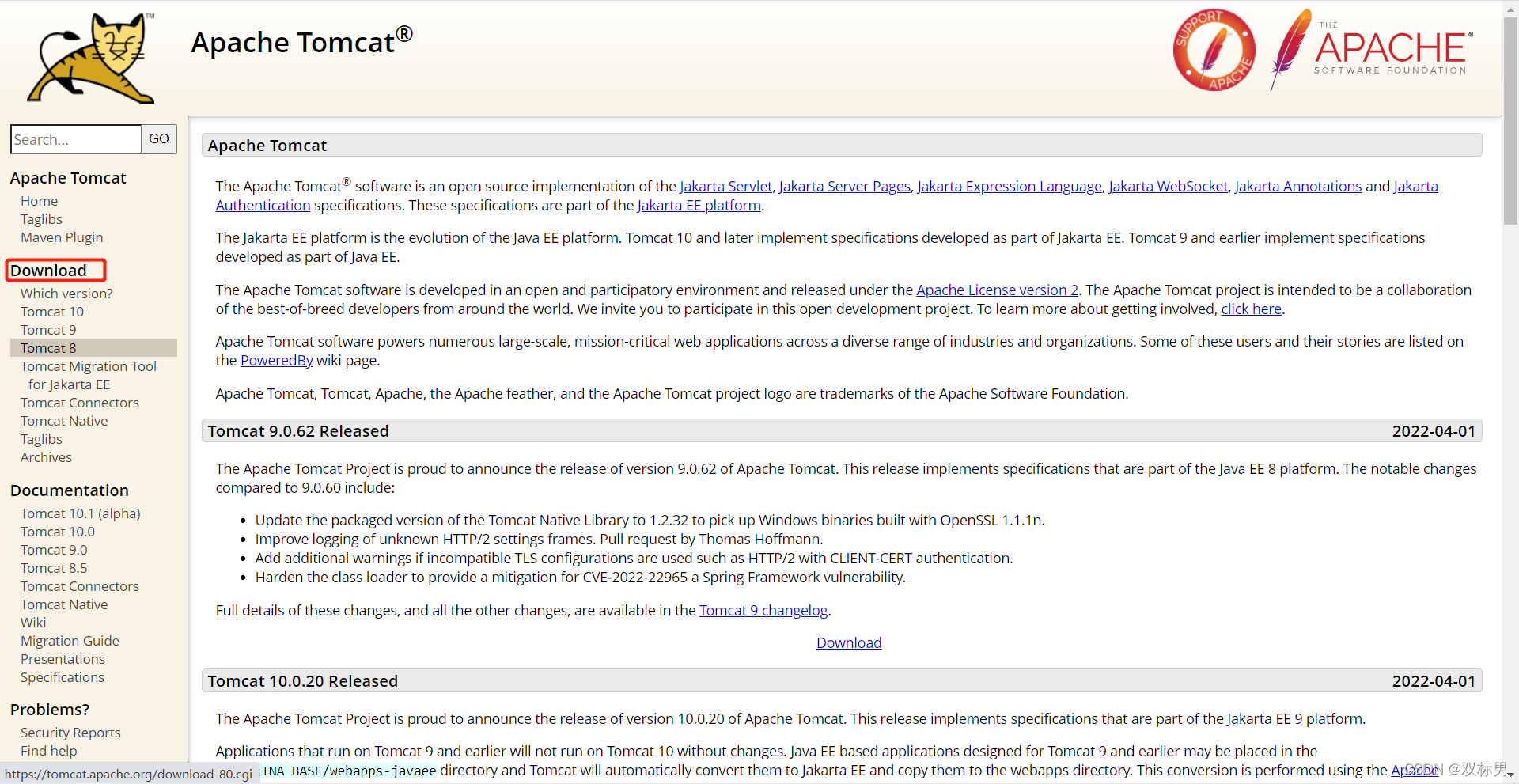The width and height of the screenshot is (1519, 784).
Task: Click the Tomcat 10.0.20 Released heading
Action: (x=303, y=681)
